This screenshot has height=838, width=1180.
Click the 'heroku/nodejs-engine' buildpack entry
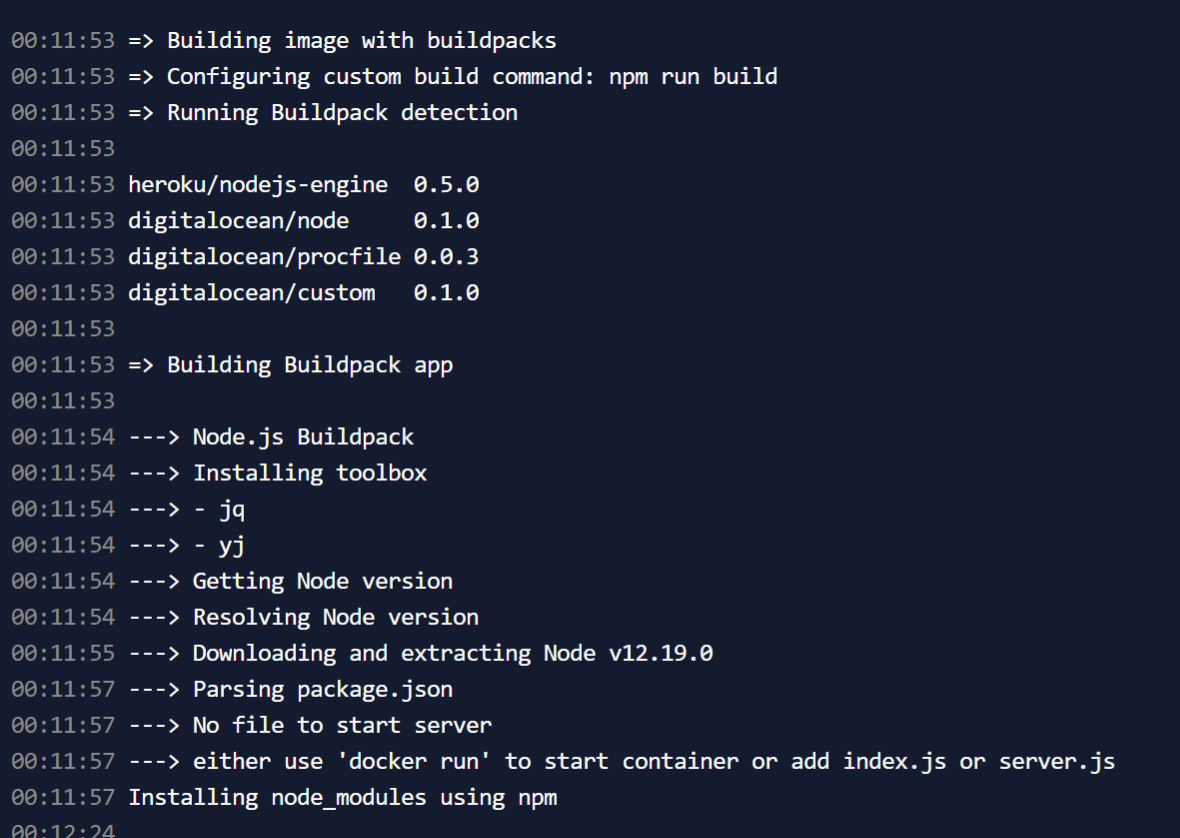pos(258,185)
